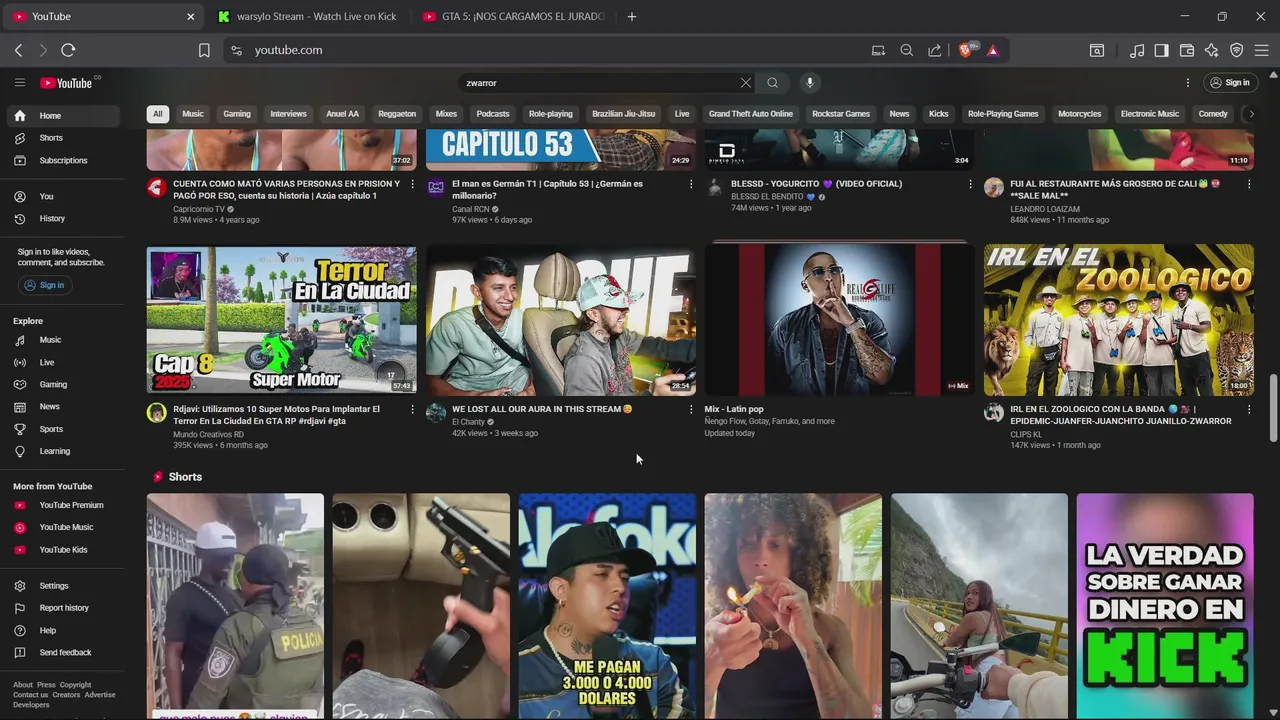This screenshot has height=720, width=1280.
Task: Open Brave VPN shield icon
Action: [1237, 50]
